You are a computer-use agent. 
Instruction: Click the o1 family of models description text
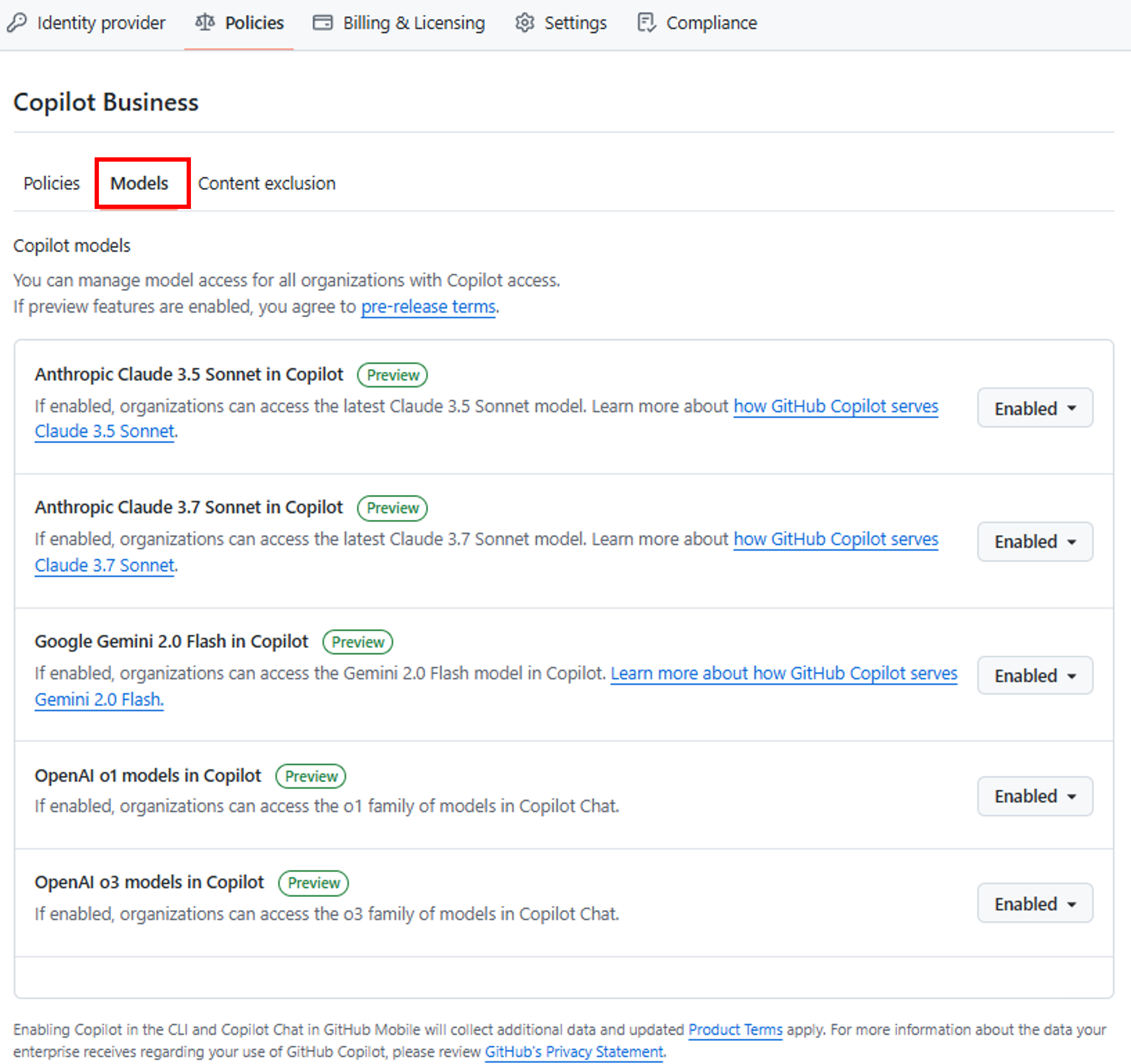pos(327,806)
